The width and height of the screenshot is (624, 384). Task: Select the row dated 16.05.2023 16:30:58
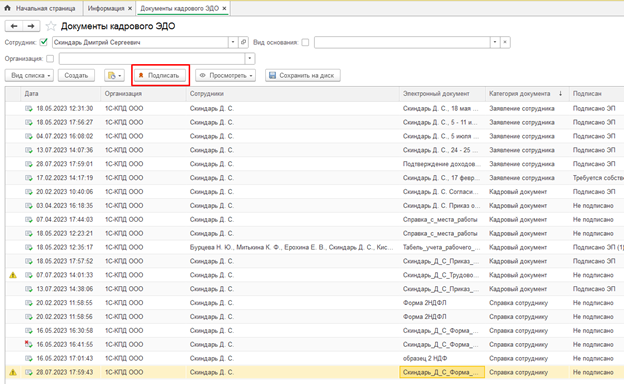(x=314, y=331)
